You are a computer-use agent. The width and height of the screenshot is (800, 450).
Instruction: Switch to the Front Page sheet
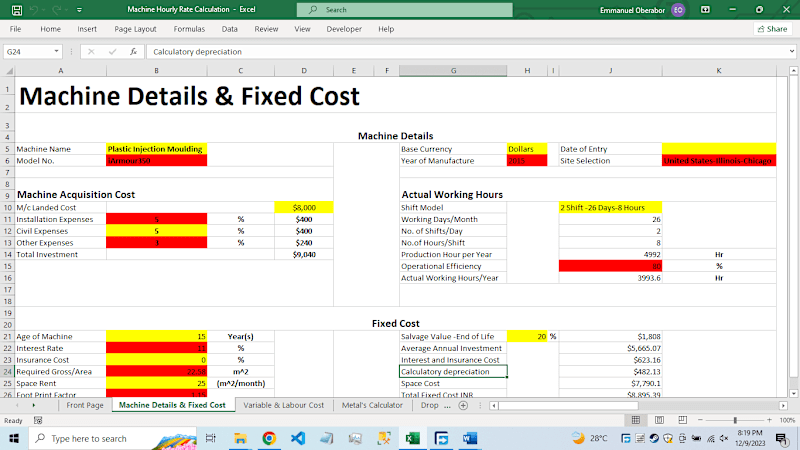click(x=85, y=405)
